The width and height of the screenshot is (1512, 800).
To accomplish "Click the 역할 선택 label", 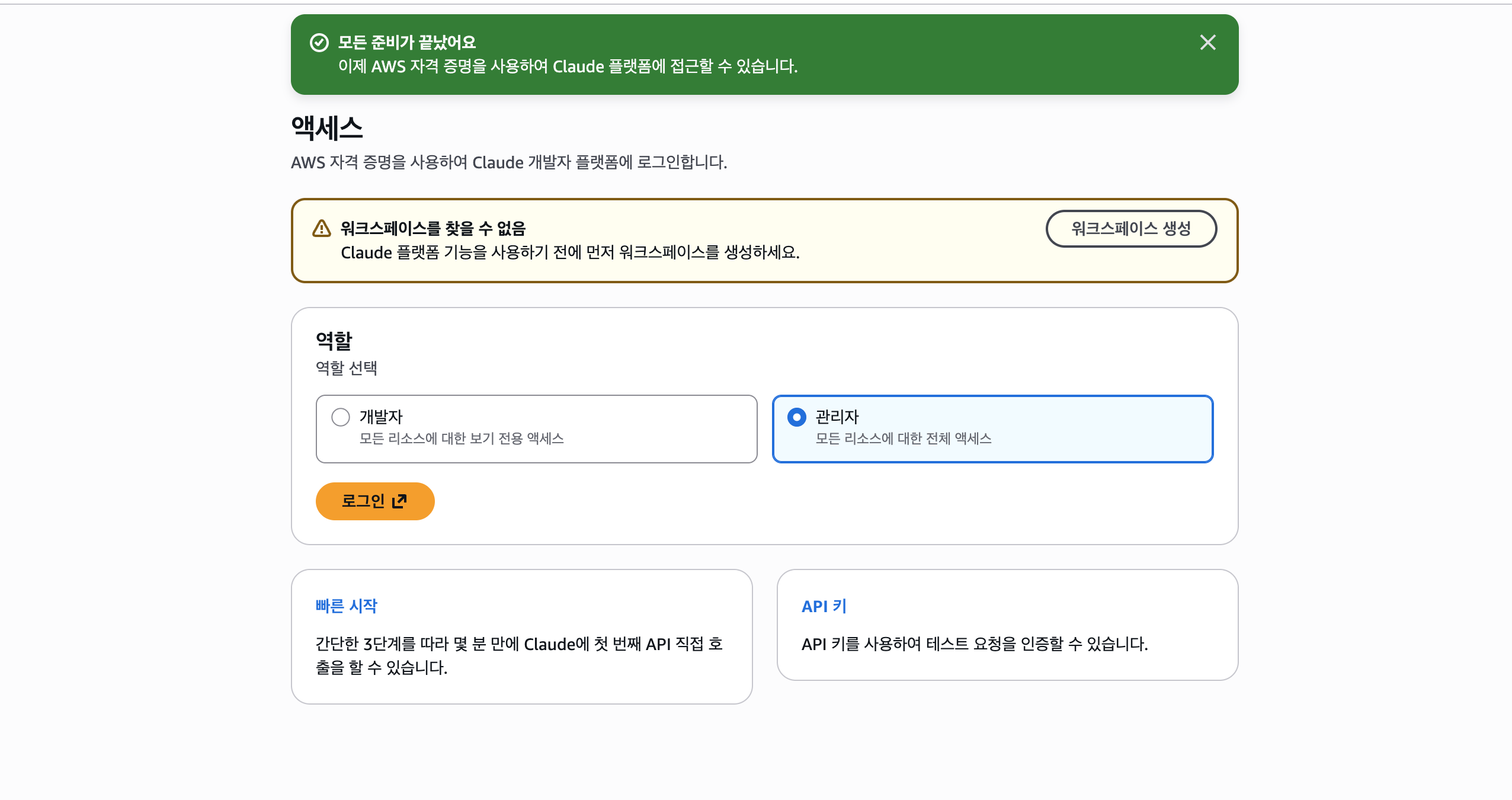I will click(x=347, y=368).
